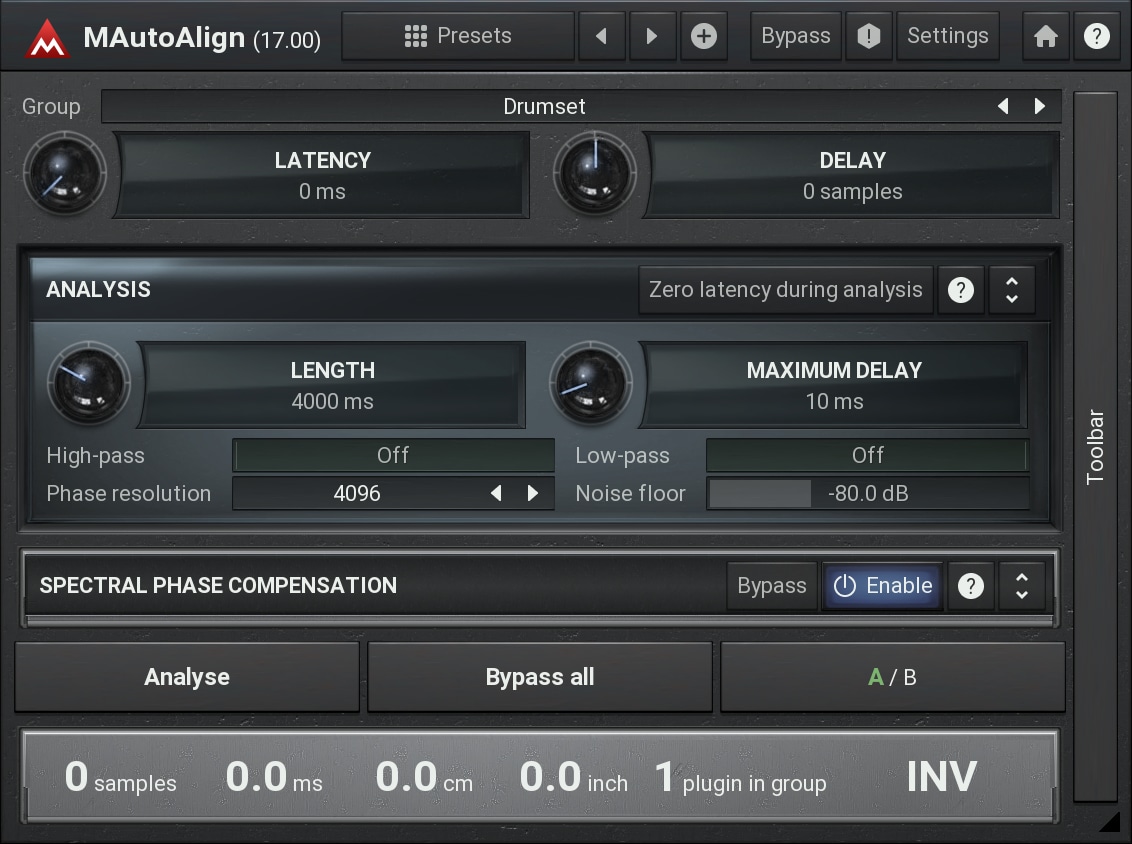The width and height of the screenshot is (1132, 844).
Task: Expand the Spectral Phase Compensation panel arrows
Action: coord(1021,586)
